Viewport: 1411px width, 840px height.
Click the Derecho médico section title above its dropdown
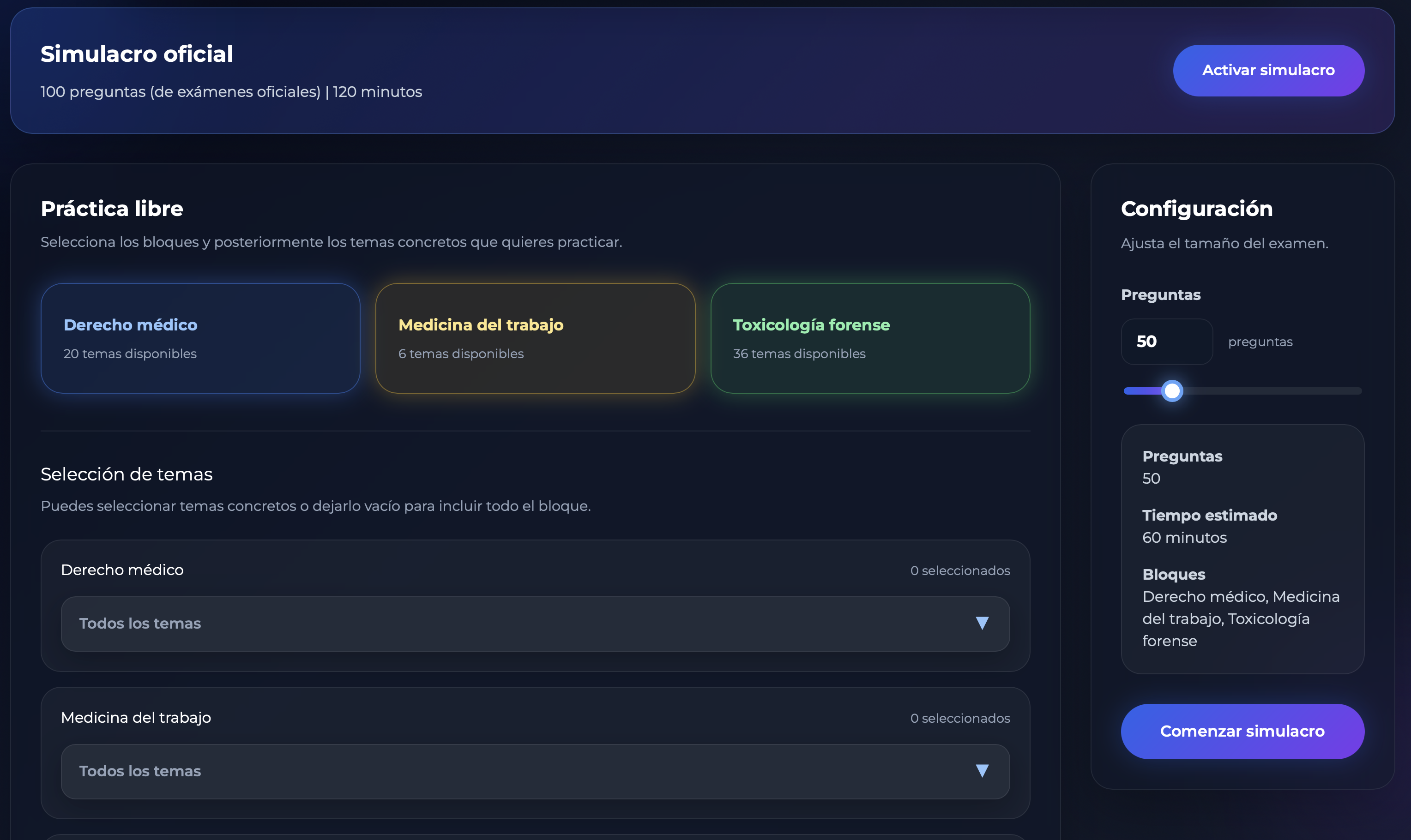click(122, 570)
